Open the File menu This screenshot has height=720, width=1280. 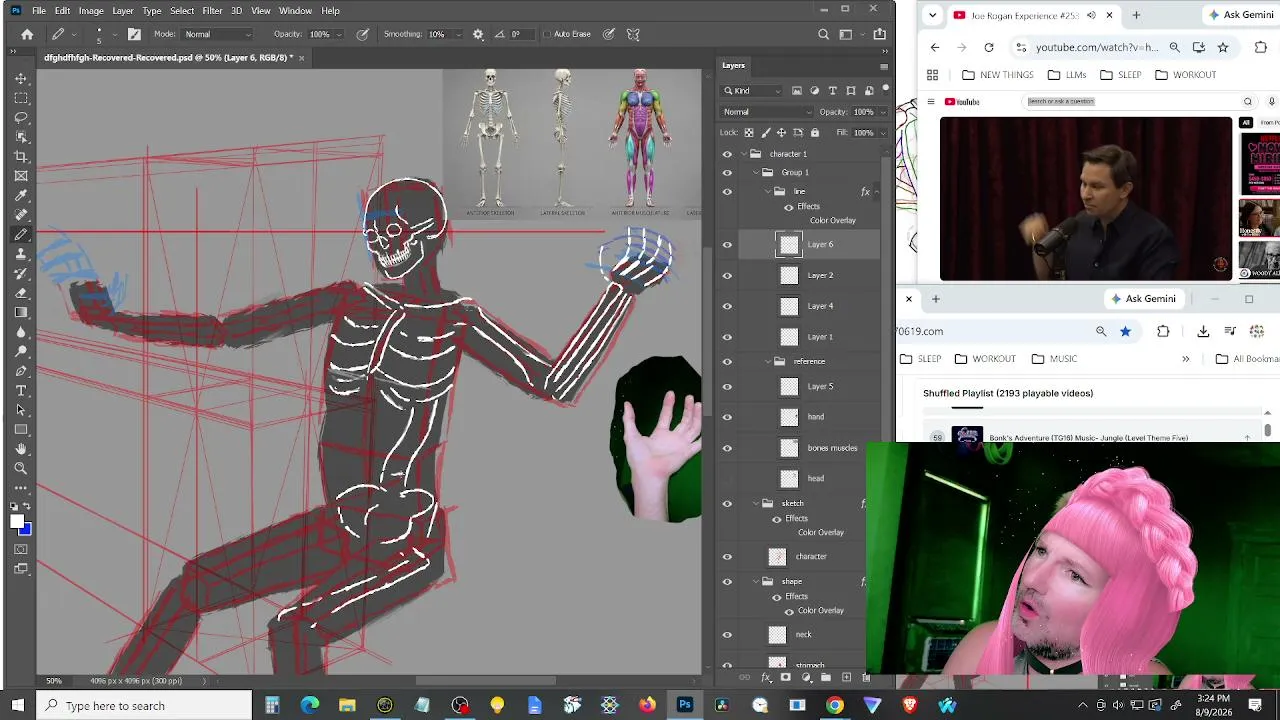(x=39, y=10)
